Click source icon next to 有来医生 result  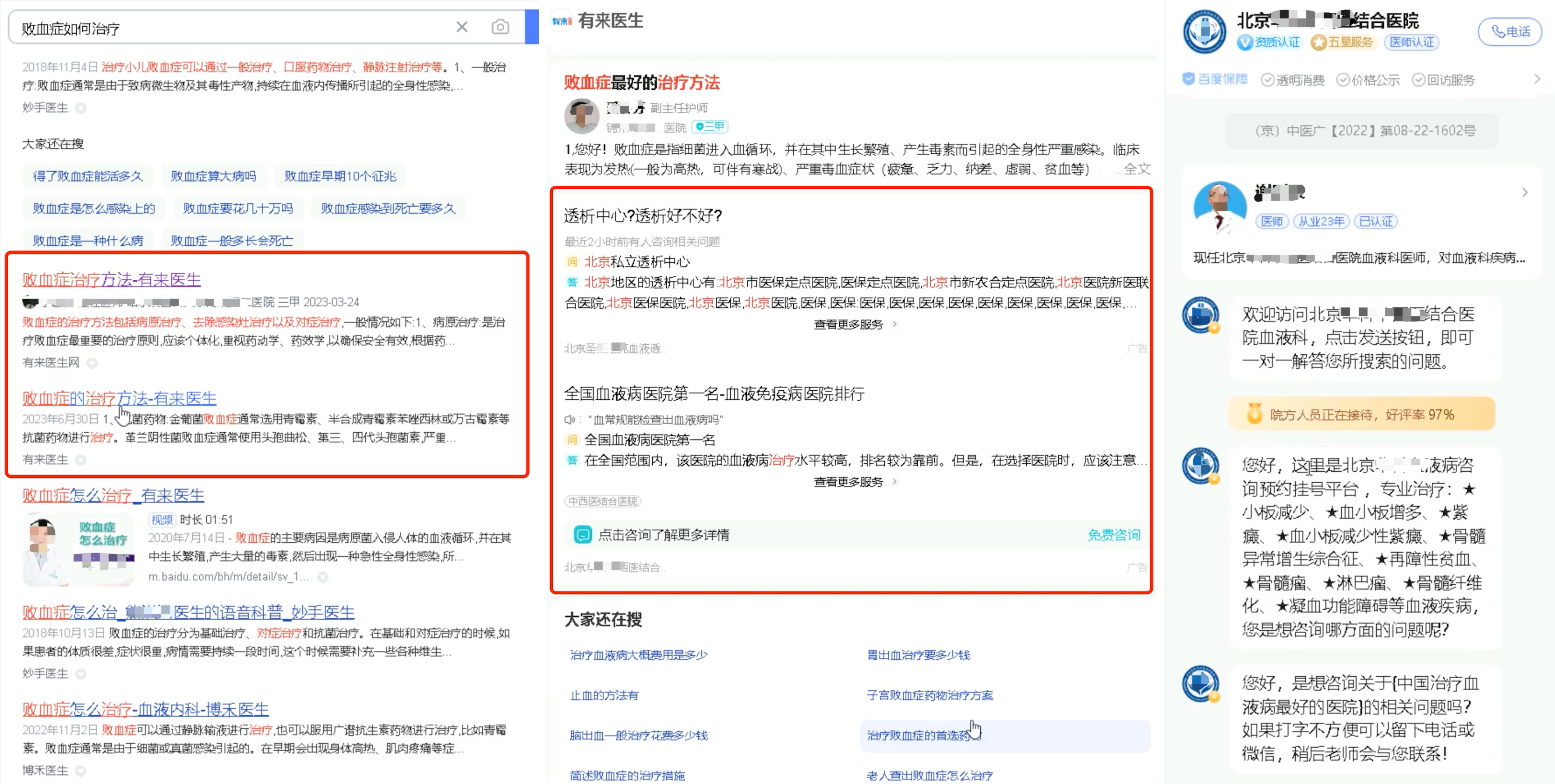(80, 460)
